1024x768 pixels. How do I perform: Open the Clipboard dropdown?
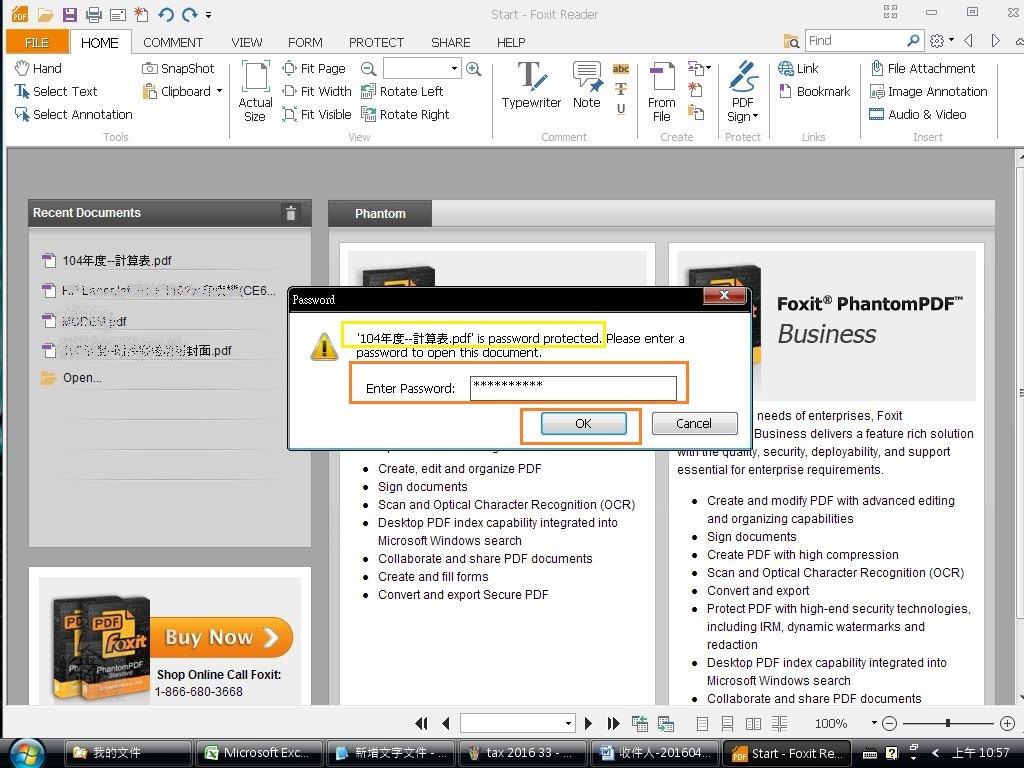coord(219,91)
